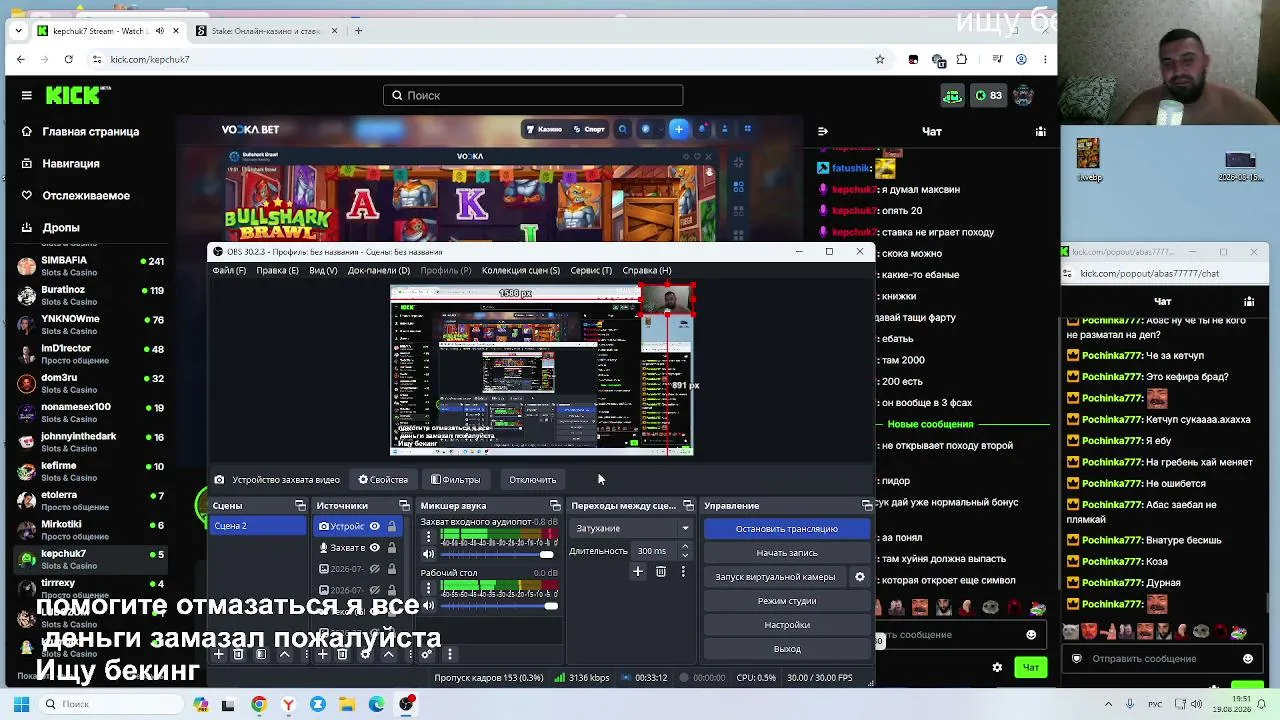1280x720 pixels.
Task: Pop out the Микшер звука dock panel
Action: point(555,505)
